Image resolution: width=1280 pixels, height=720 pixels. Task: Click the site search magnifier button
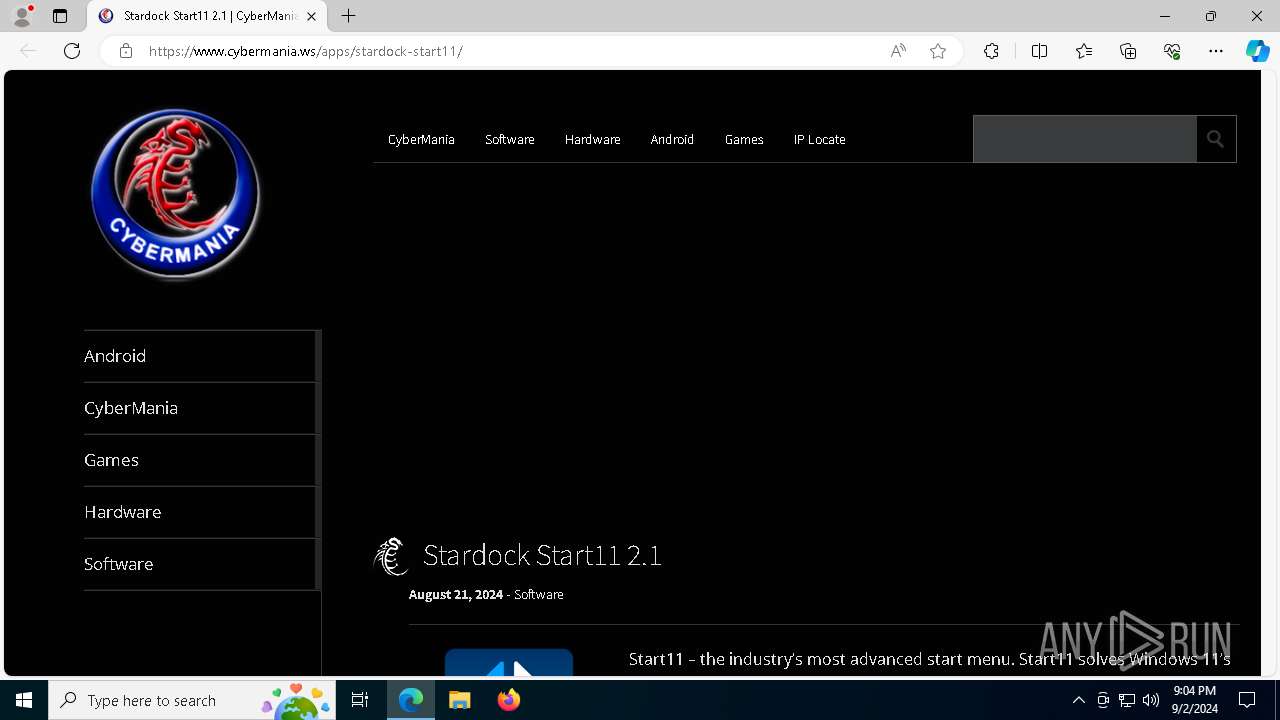coord(1216,139)
